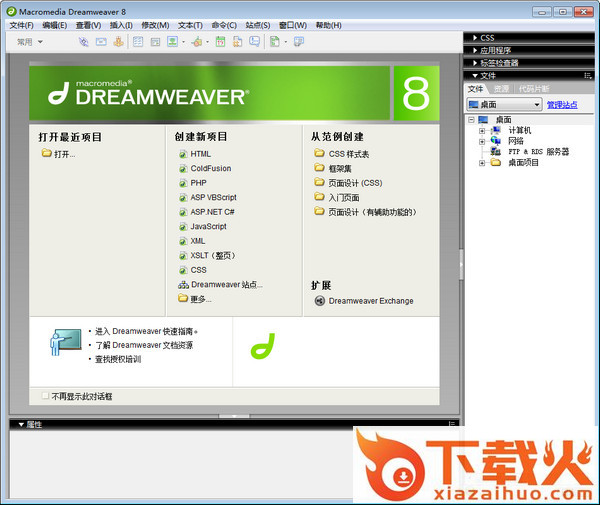Screen dimensions: 600x505
Task: Click the FTP & RDS 服务器 icon
Action: click(x=496, y=152)
